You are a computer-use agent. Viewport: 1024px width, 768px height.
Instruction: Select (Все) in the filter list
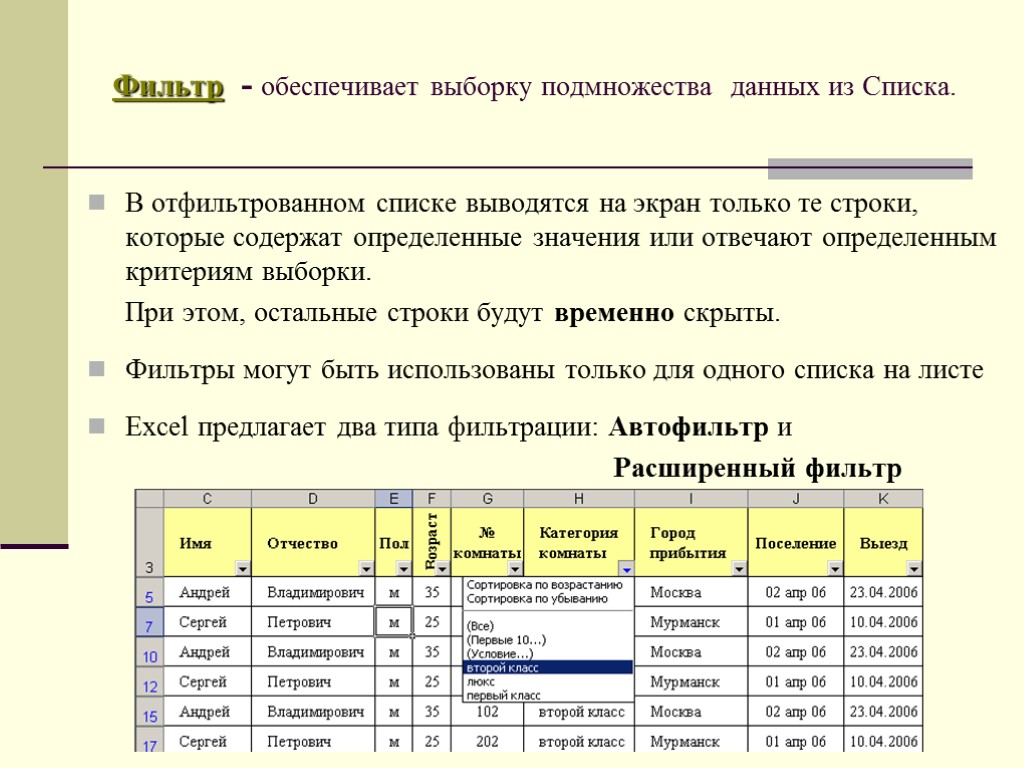pyautogui.click(x=480, y=626)
